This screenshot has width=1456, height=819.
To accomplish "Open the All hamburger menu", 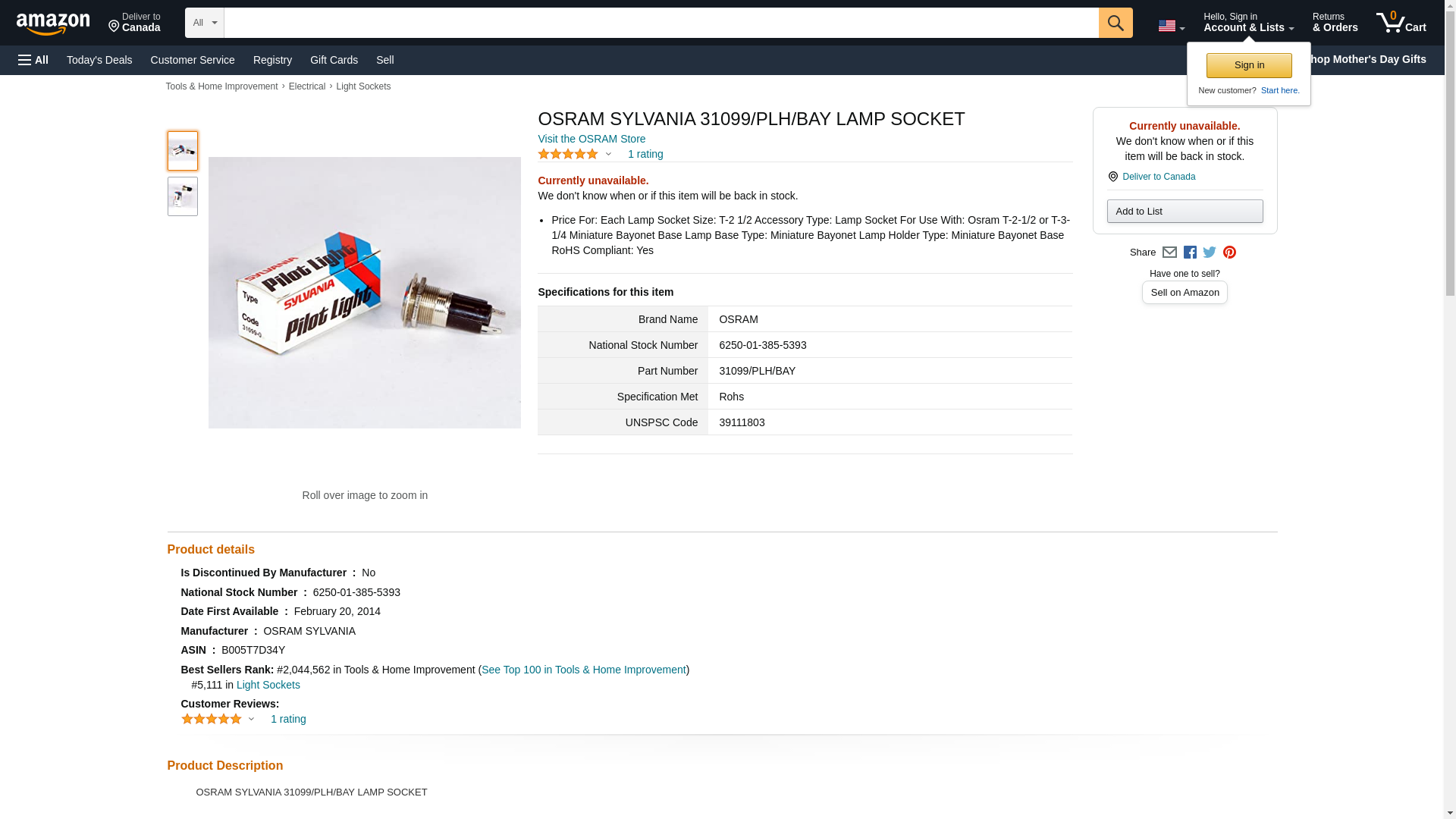I will (33, 60).
